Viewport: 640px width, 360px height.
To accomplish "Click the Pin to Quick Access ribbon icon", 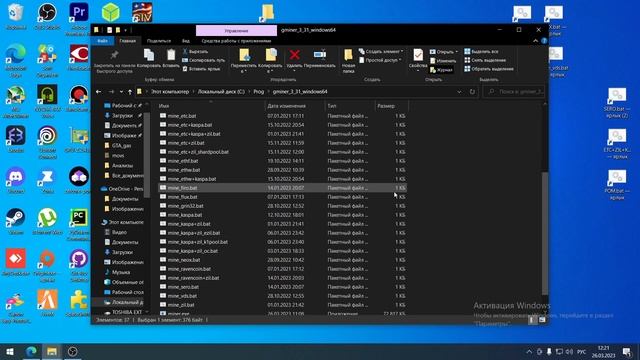I will [114, 55].
